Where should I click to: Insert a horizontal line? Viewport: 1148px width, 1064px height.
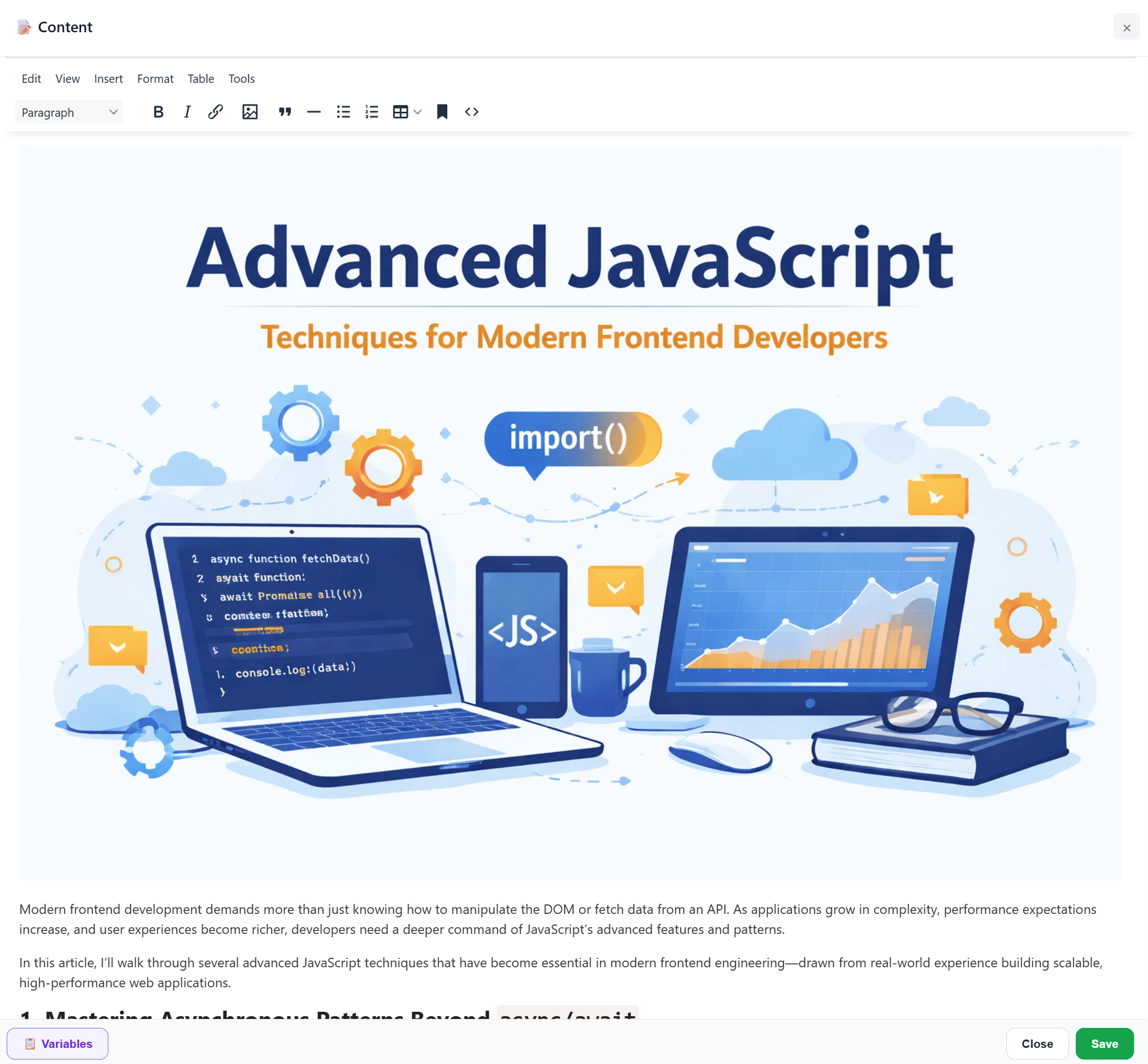(x=313, y=112)
